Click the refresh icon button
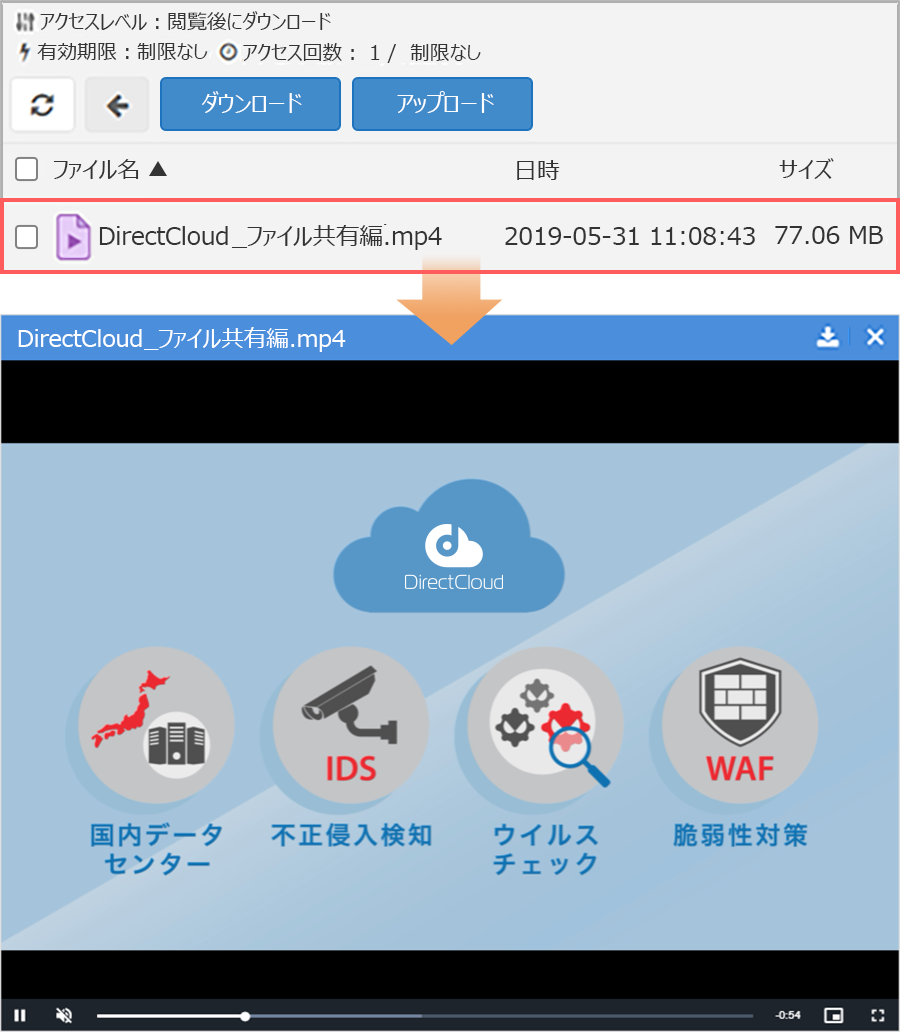900x1032 pixels. (x=42, y=105)
